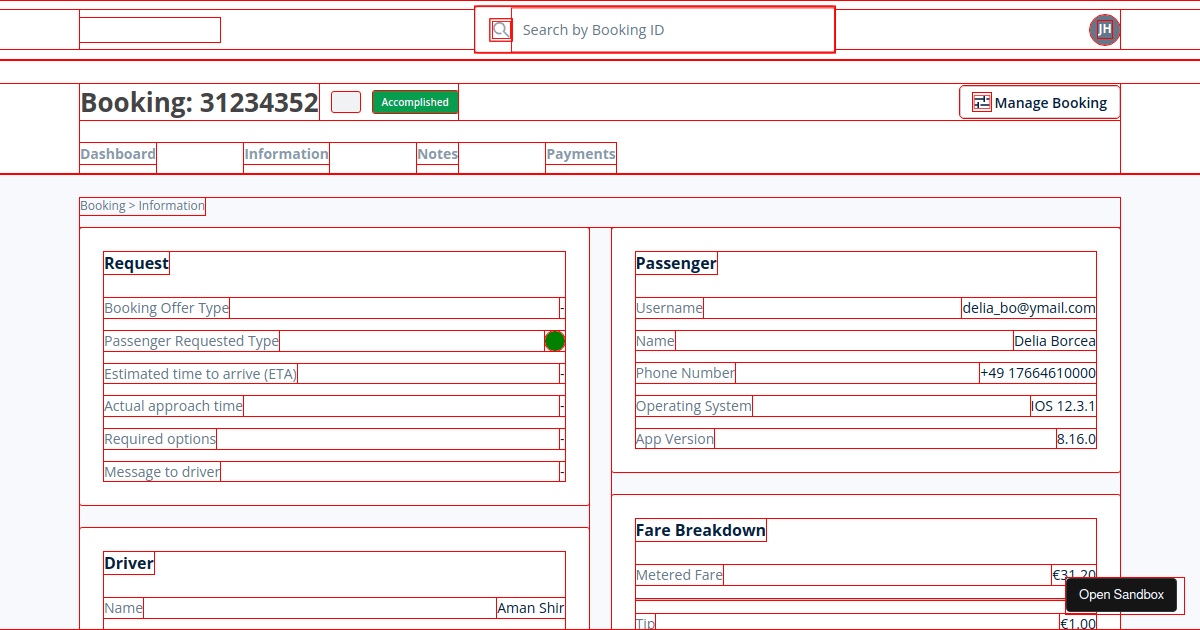Click the Accomplished status badge

(414, 101)
